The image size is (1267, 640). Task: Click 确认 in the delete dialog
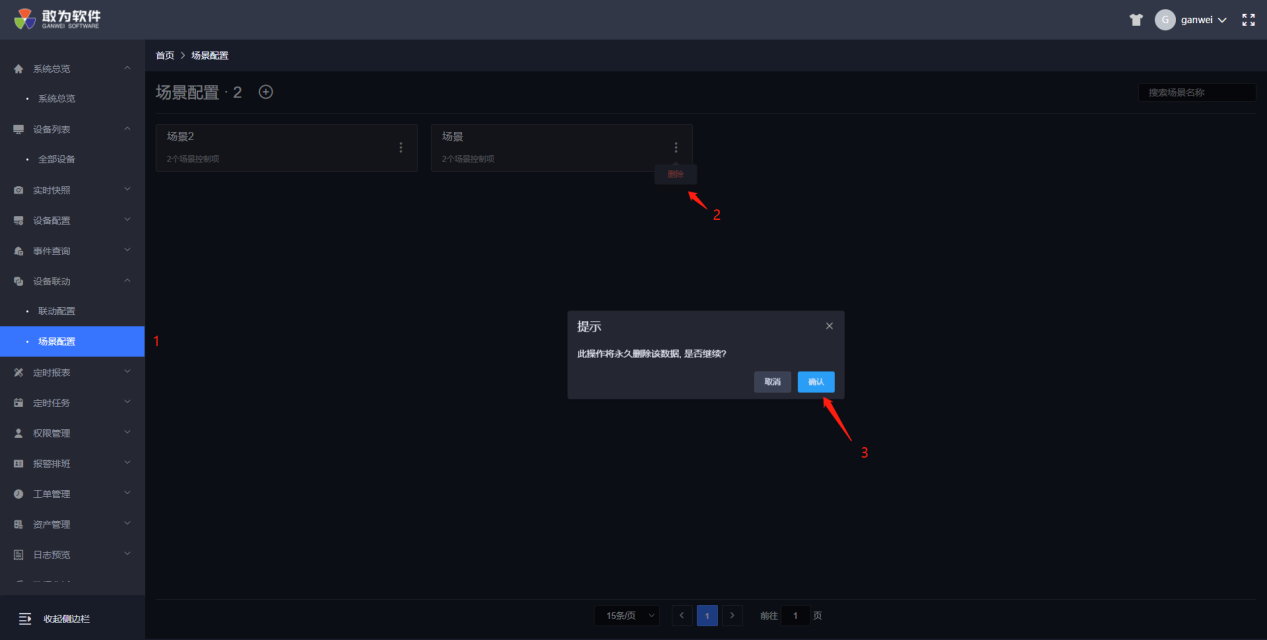tap(816, 382)
